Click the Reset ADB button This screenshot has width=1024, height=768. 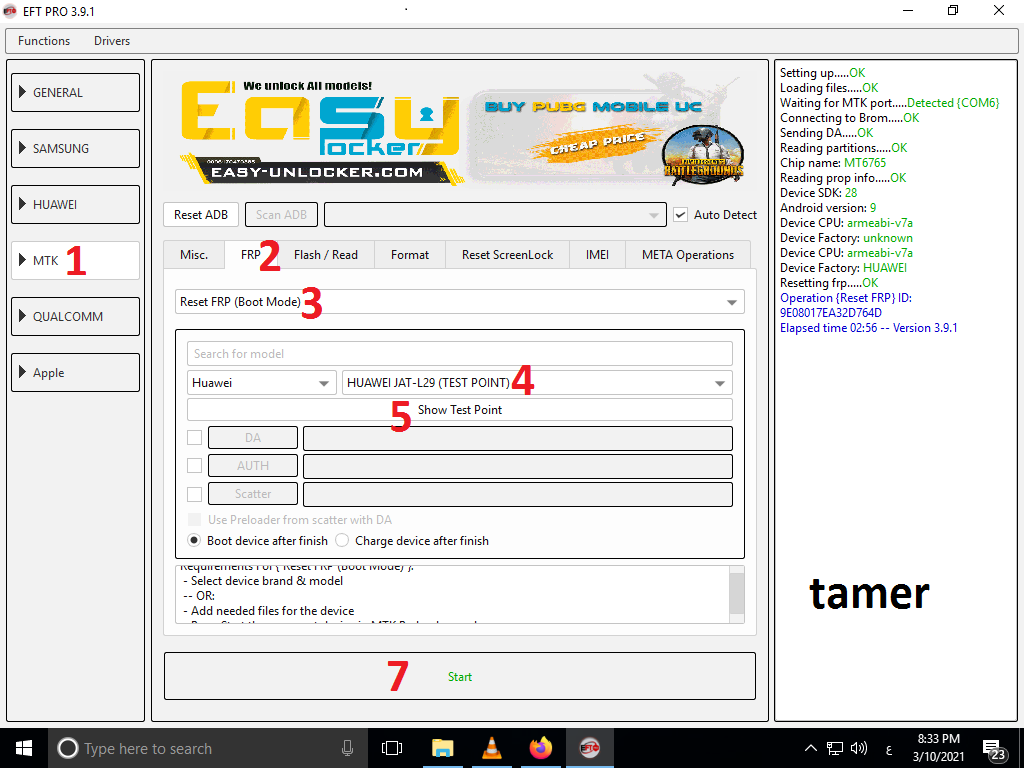[x=201, y=215]
